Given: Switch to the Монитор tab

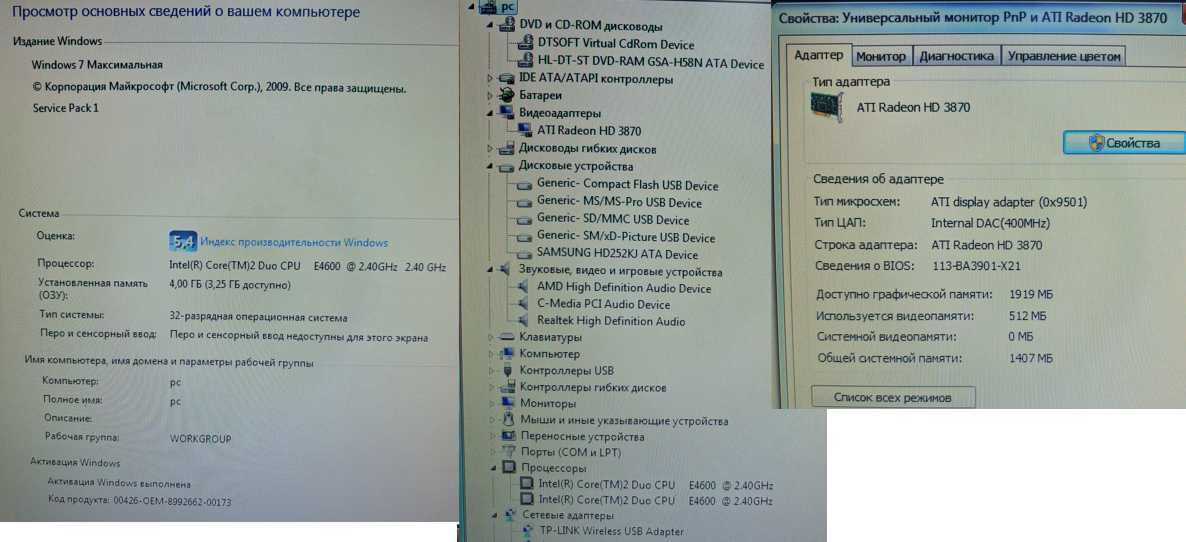Looking at the screenshot, I should pos(881,56).
